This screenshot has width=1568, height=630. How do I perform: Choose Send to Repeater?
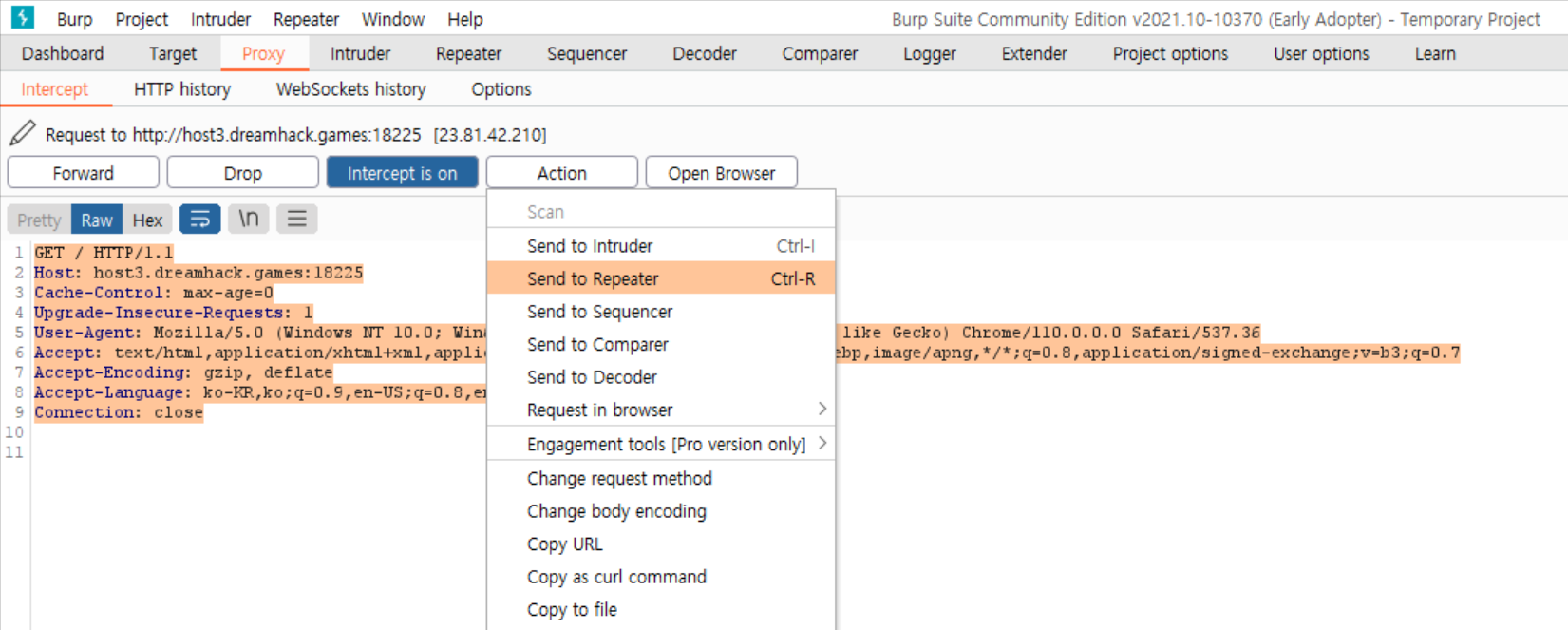[661, 278]
